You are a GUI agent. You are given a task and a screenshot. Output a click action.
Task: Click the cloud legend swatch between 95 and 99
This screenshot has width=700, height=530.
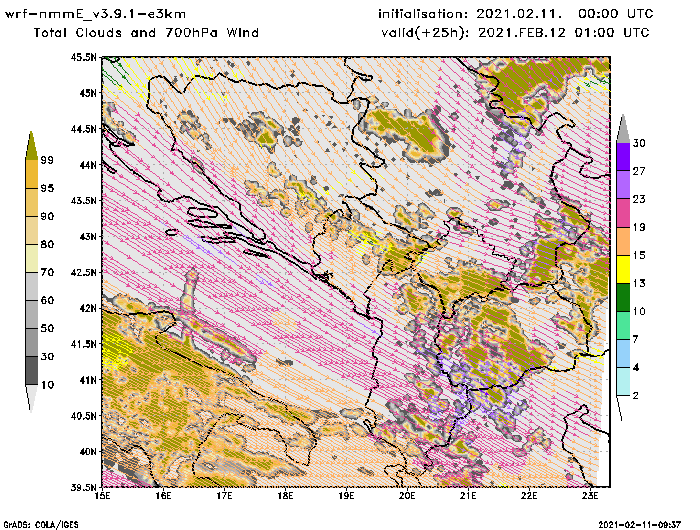[x=31, y=174]
